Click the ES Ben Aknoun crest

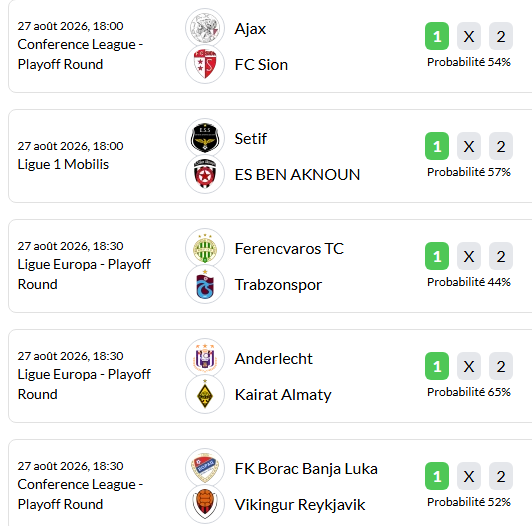coord(205,174)
